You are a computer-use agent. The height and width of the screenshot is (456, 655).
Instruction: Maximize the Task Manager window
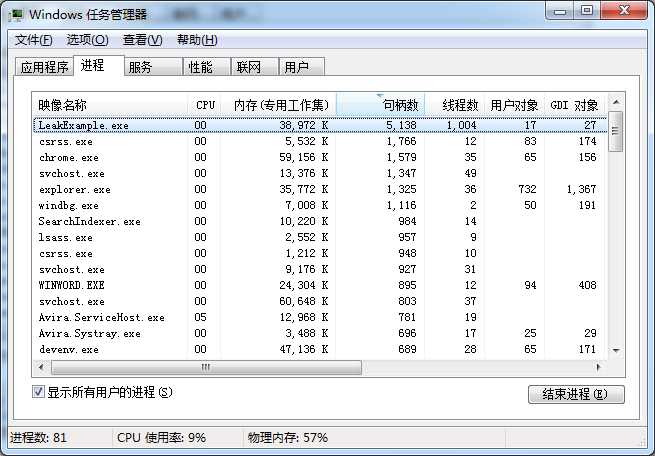click(x=587, y=11)
